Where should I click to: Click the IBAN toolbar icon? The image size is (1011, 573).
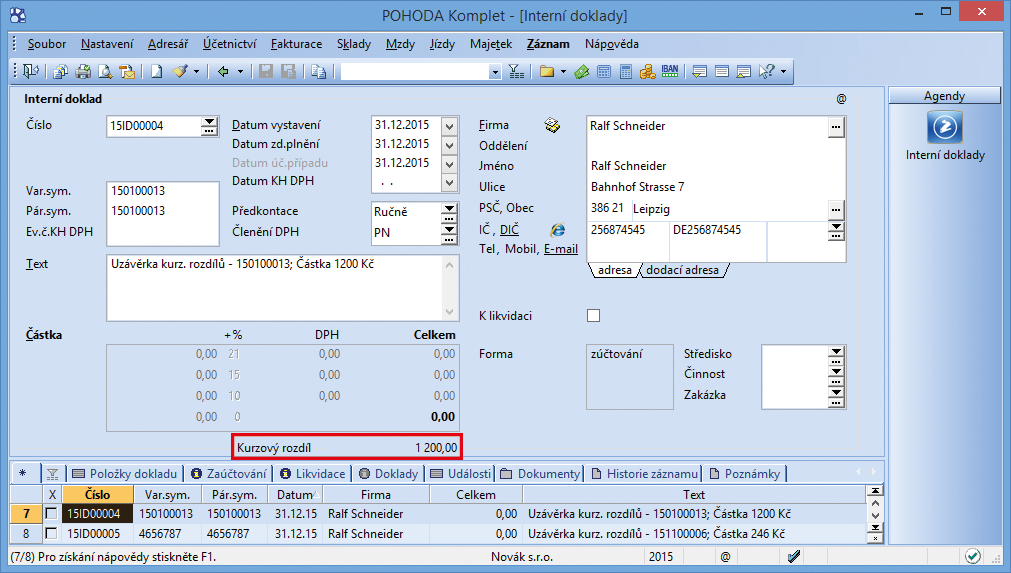point(670,71)
